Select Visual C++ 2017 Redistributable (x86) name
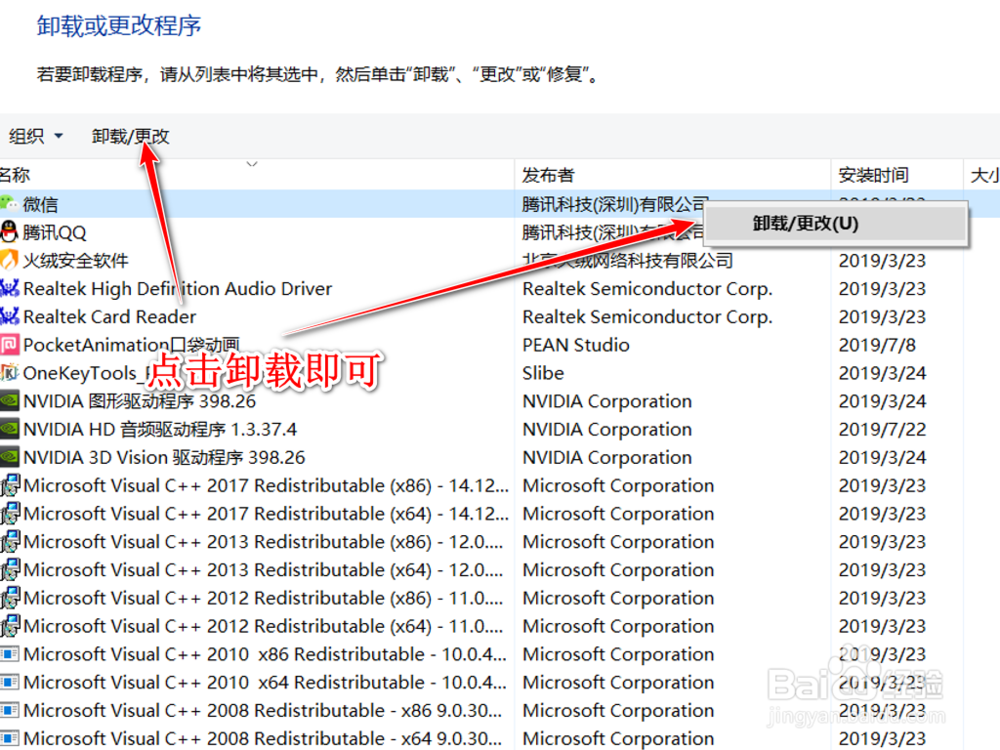 click(x=266, y=485)
